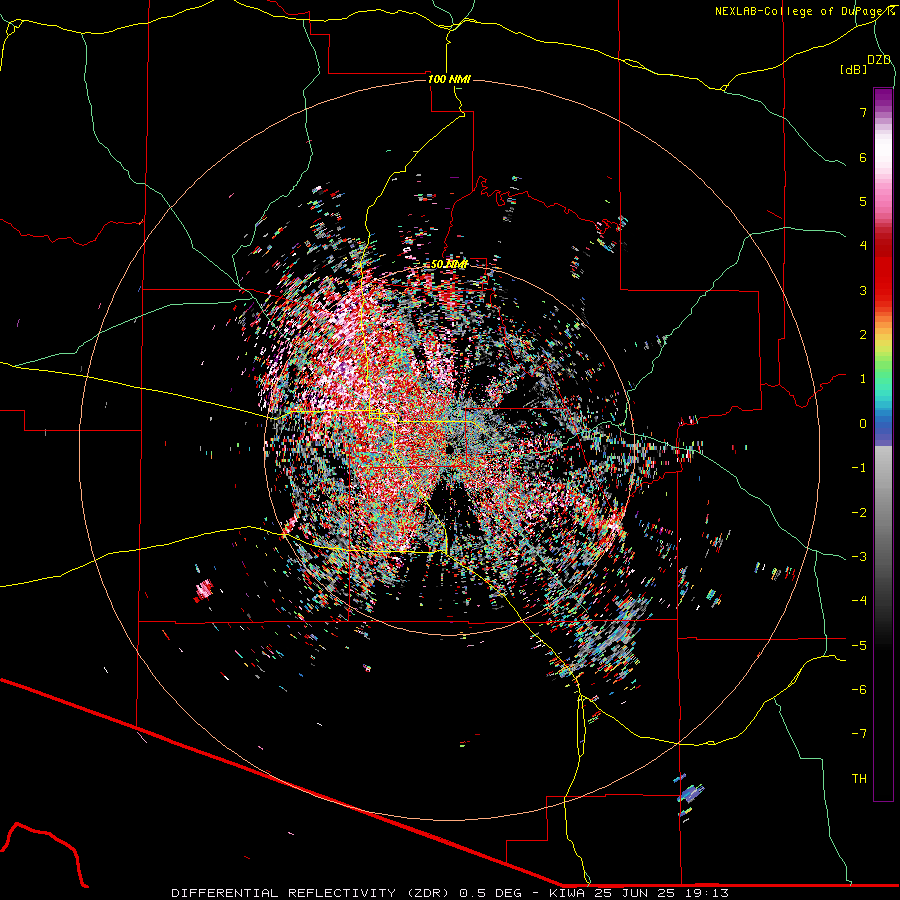Click the Differential Reflectivity KIWA caption text

click(450, 893)
